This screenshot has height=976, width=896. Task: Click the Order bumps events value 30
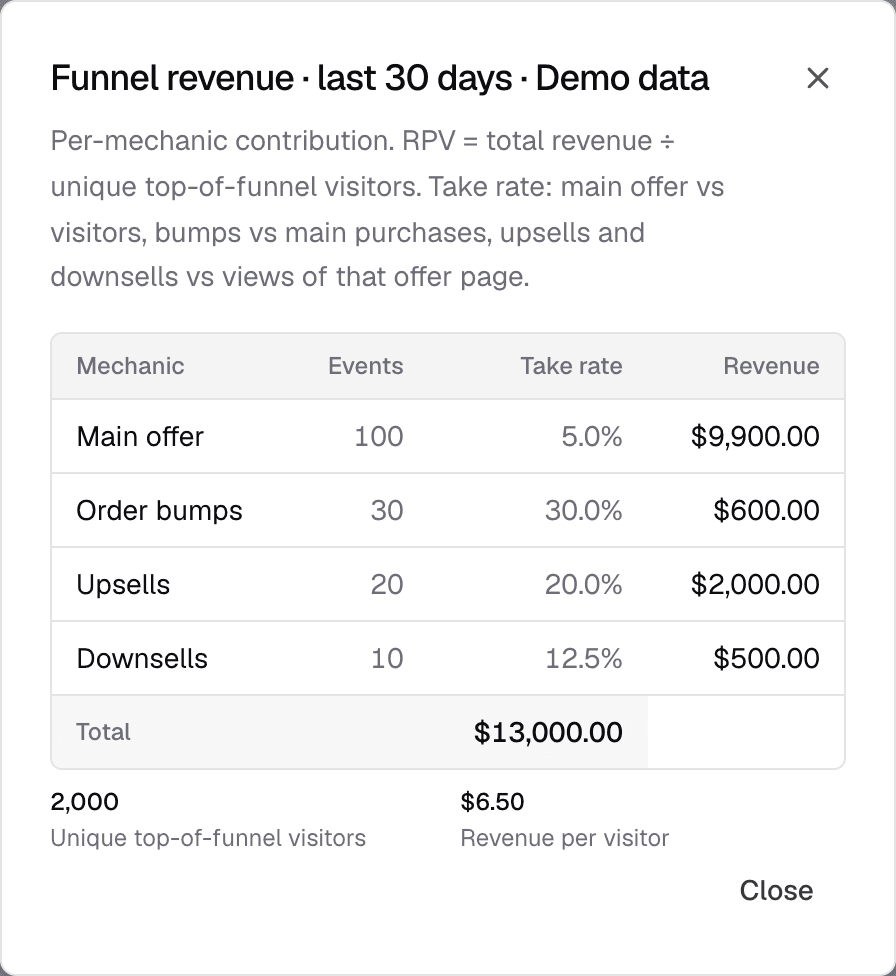387,510
